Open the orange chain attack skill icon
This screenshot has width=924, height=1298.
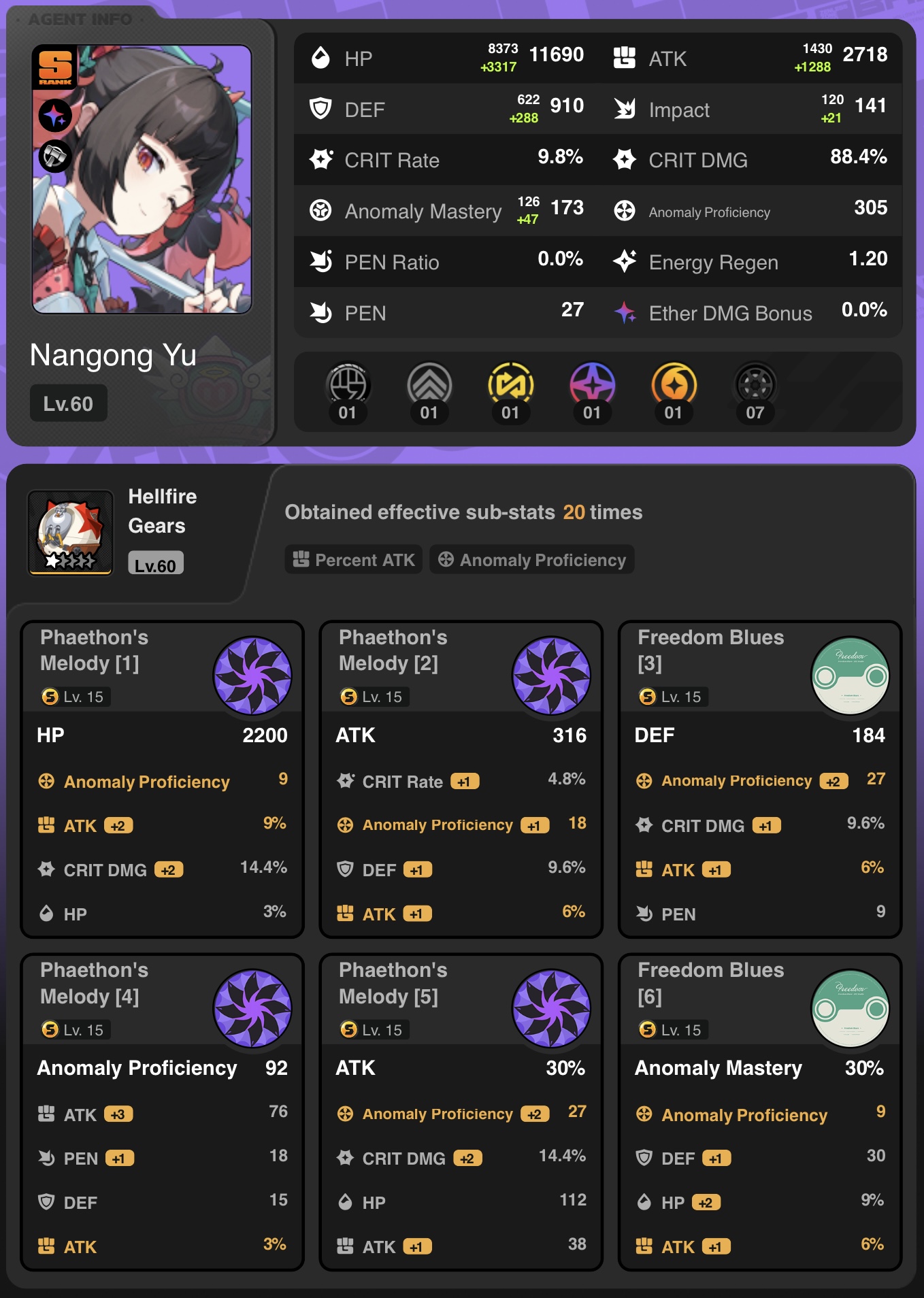coord(674,385)
